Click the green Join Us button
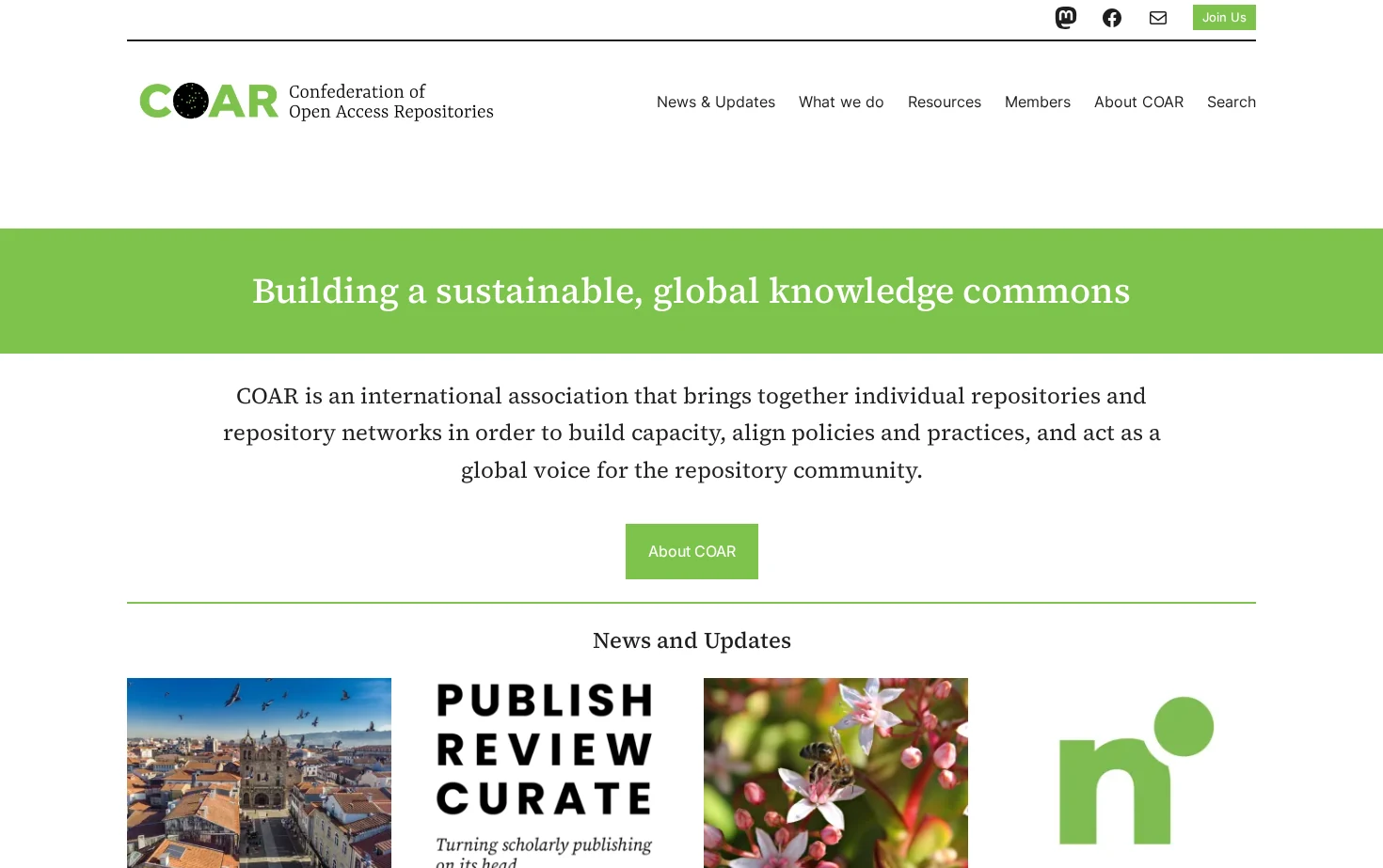The image size is (1383, 868). (x=1224, y=17)
